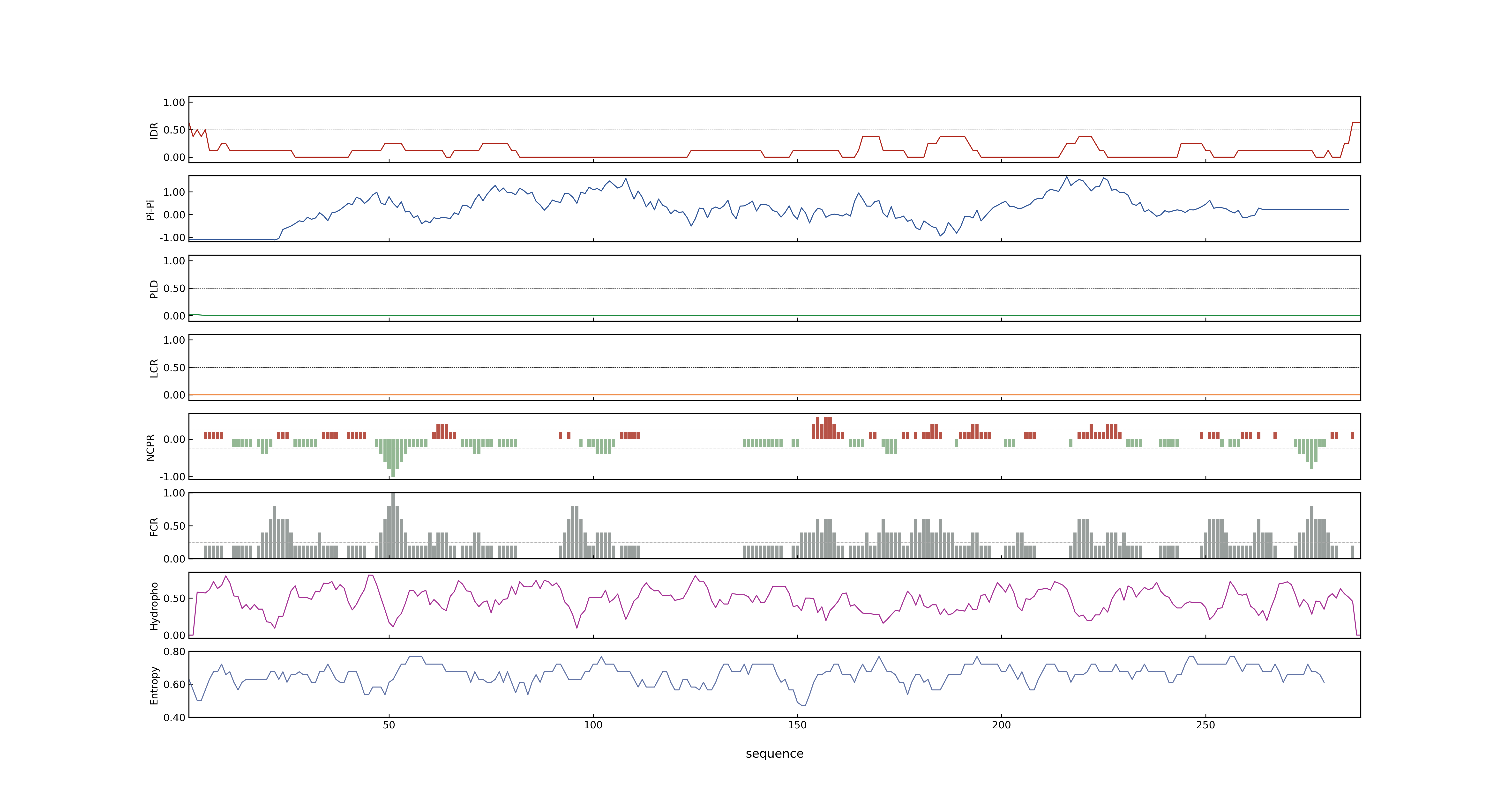Click the 0.50 tick on the LCR axis
Image resolution: width=1512 pixels, height=806 pixels.
pyautogui.click(x=174, y=368)
